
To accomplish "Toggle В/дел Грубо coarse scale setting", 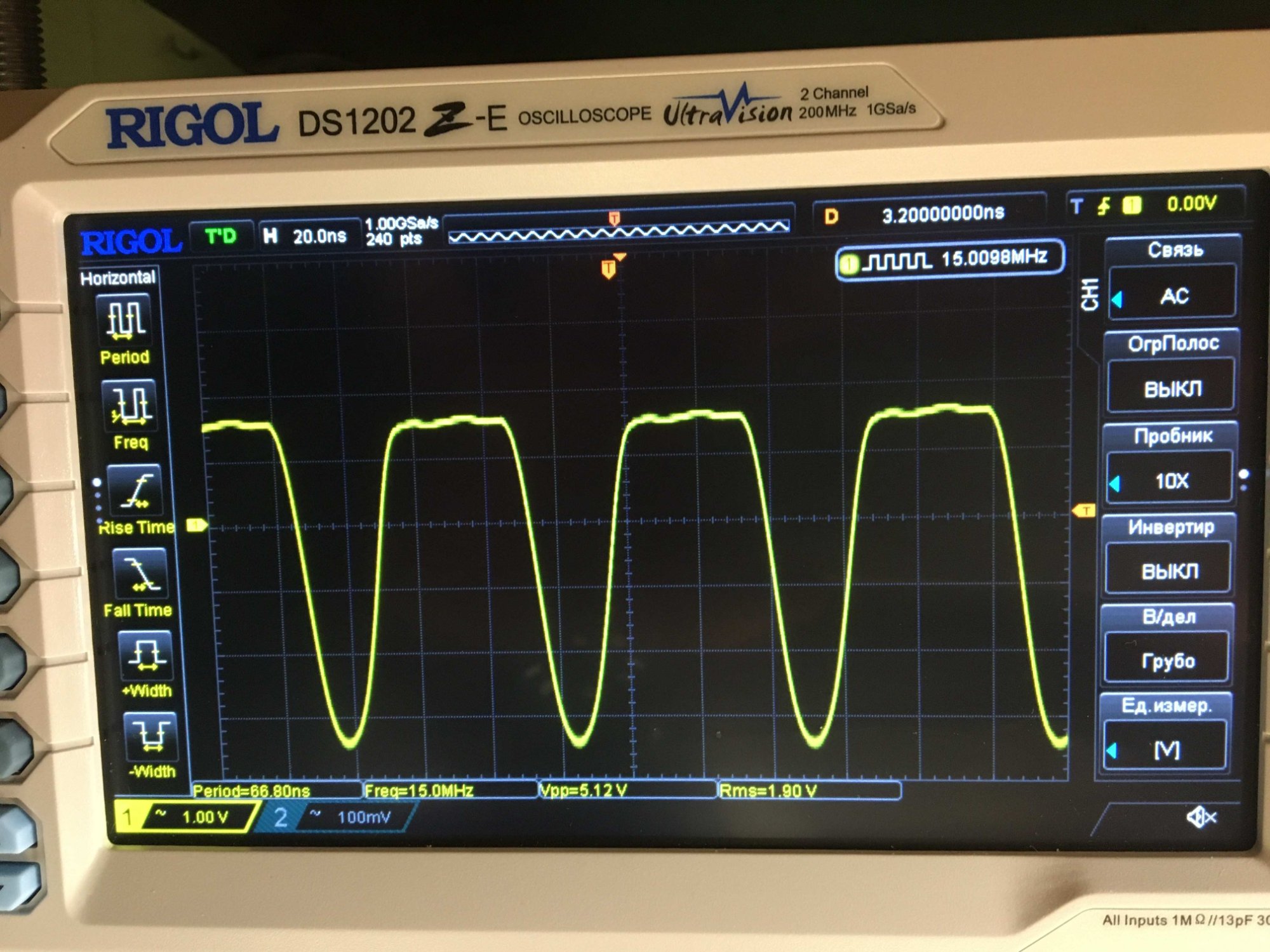I will click(x=1168, y=661).
